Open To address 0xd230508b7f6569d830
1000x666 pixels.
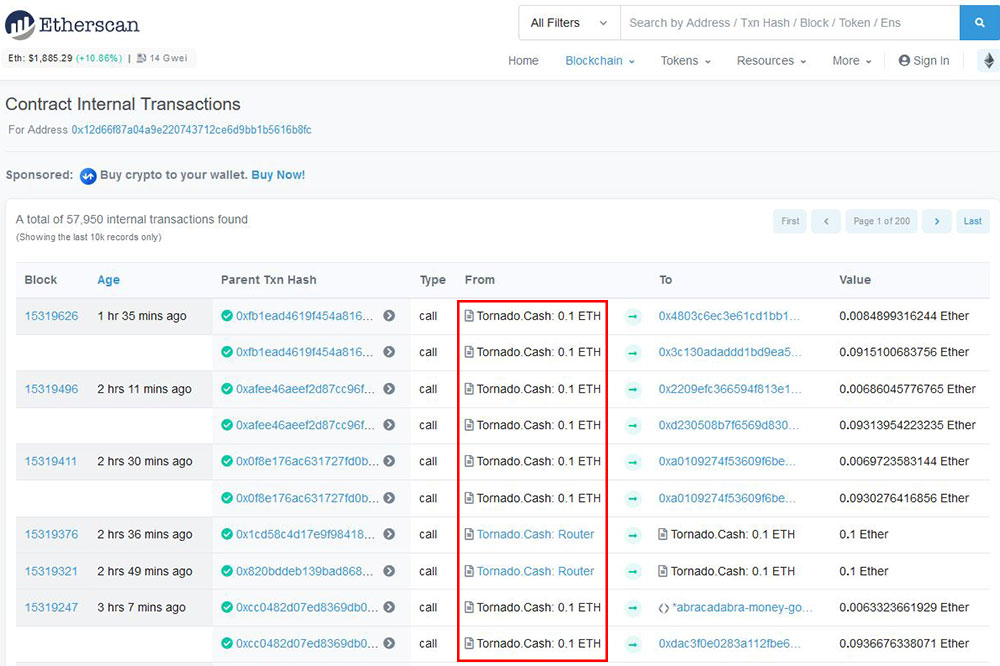click(x=729, y=425)
